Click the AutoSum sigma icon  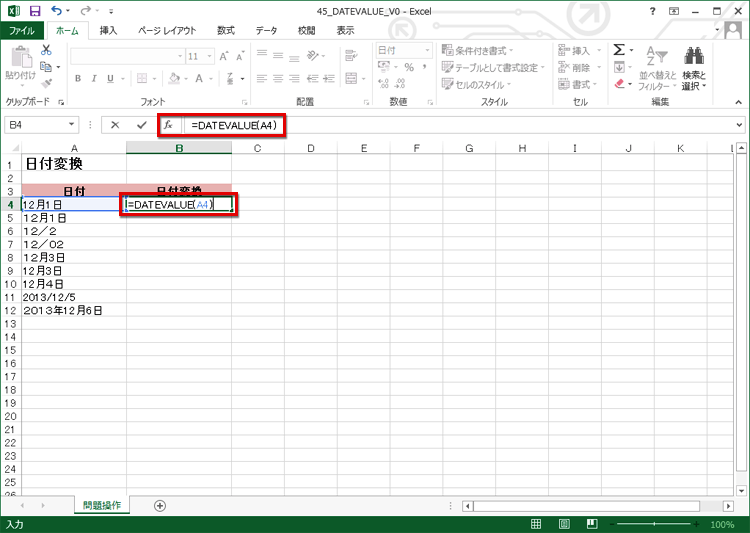[x=619, y=50]
